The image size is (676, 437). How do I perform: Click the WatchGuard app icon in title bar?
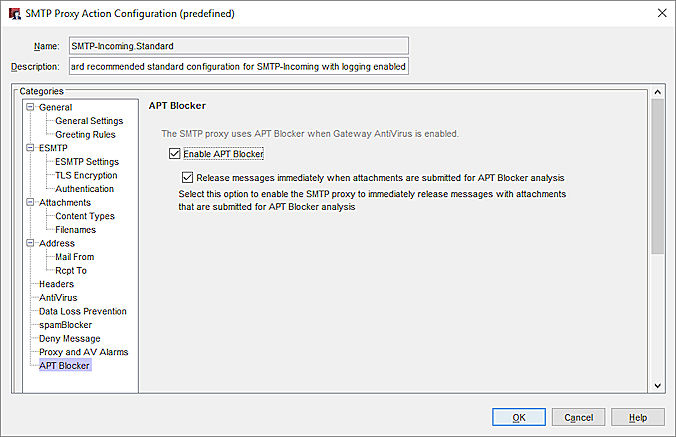pos(15,13)
